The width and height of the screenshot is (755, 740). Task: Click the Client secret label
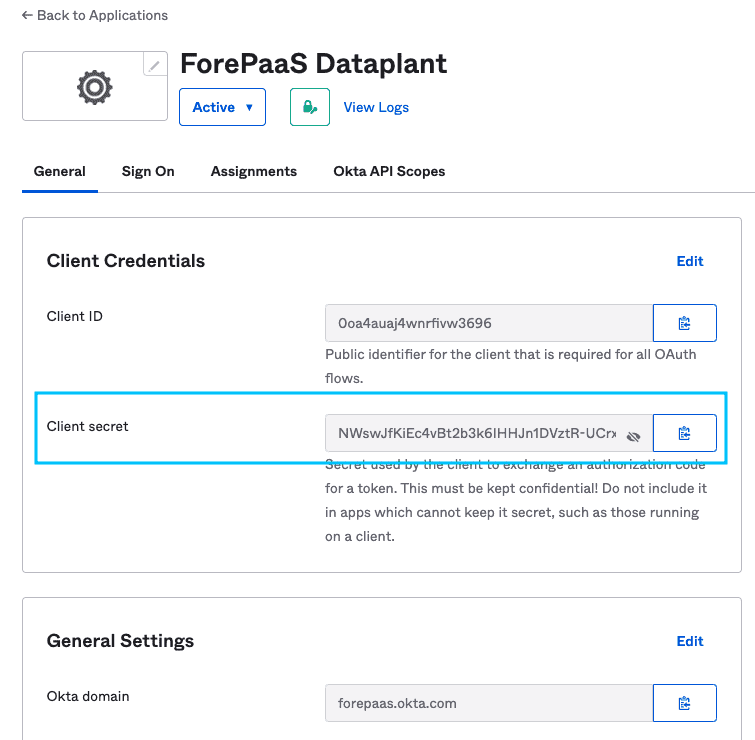[88, 426]
